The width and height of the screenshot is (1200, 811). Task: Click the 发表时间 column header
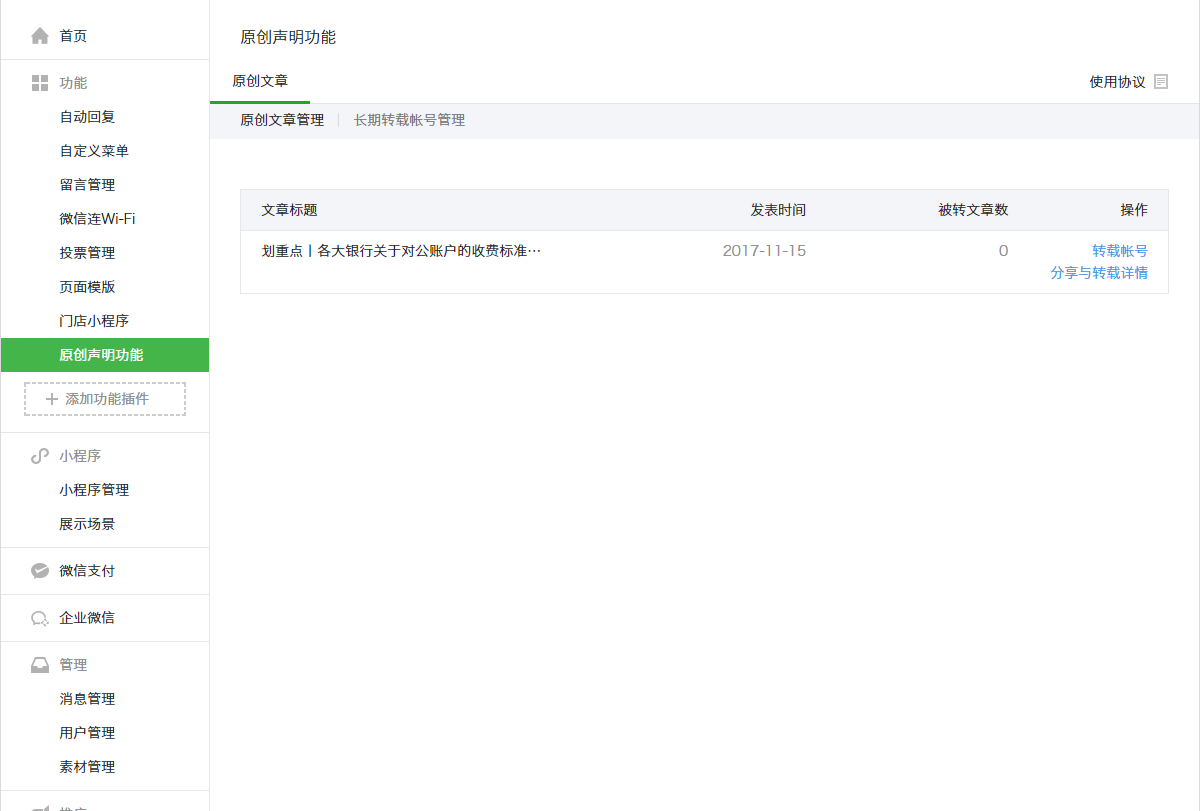tap(778, 210)
